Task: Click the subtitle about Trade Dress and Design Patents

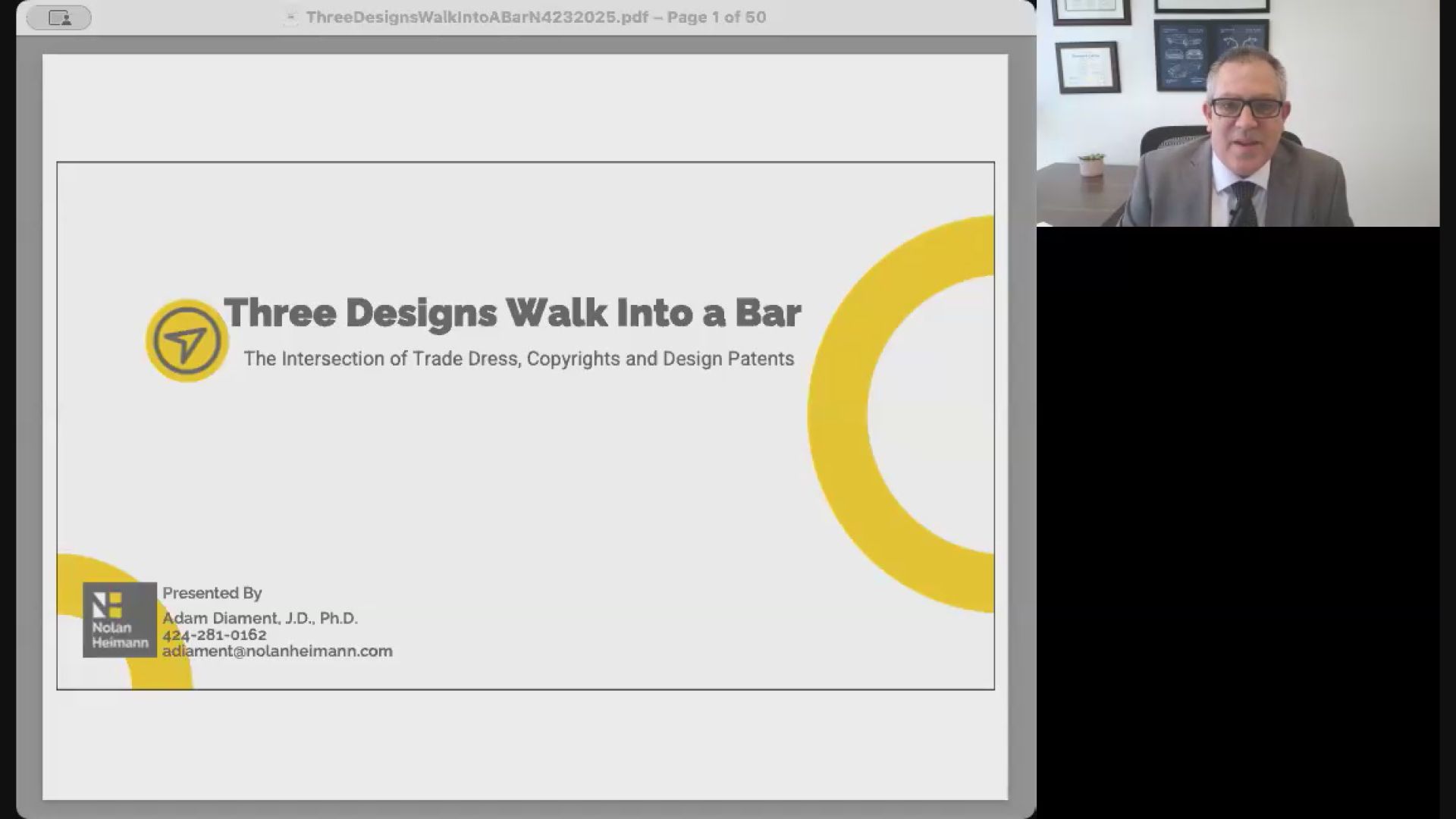Action: coord(519,359)
